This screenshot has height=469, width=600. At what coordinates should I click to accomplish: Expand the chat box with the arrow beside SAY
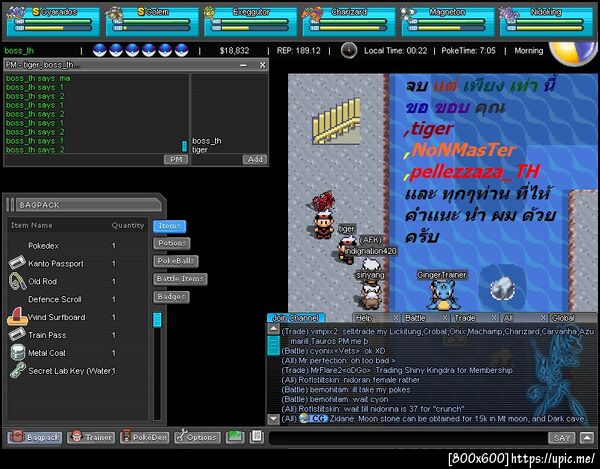tap(586, 438)
